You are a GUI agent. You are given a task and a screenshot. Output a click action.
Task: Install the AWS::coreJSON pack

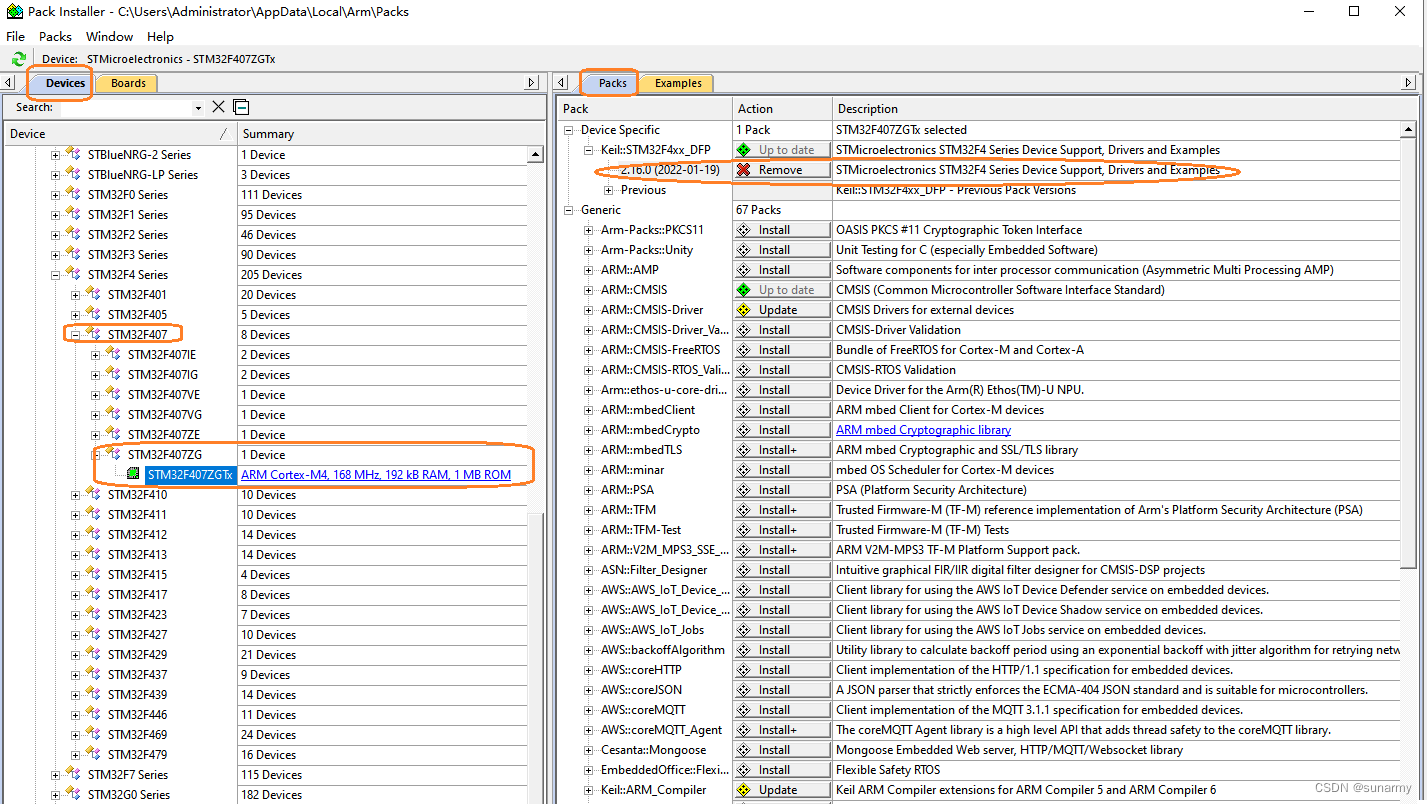(782, 690)
